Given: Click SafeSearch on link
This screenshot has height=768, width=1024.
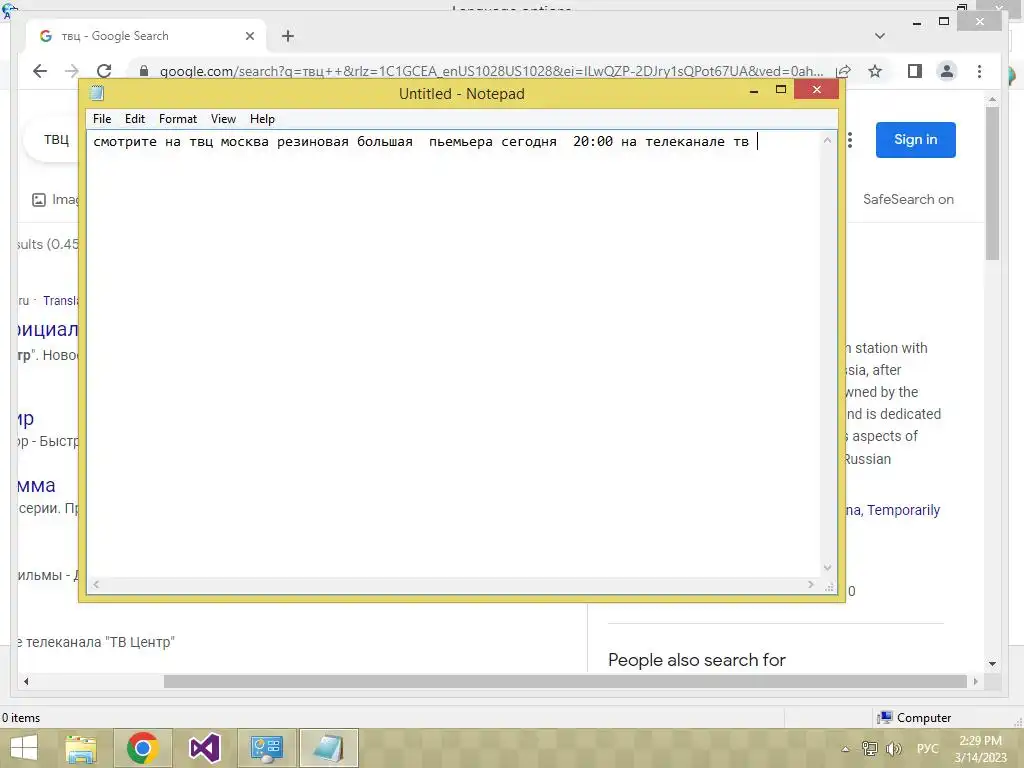Looking at the screenshot, I should [908, 199].
